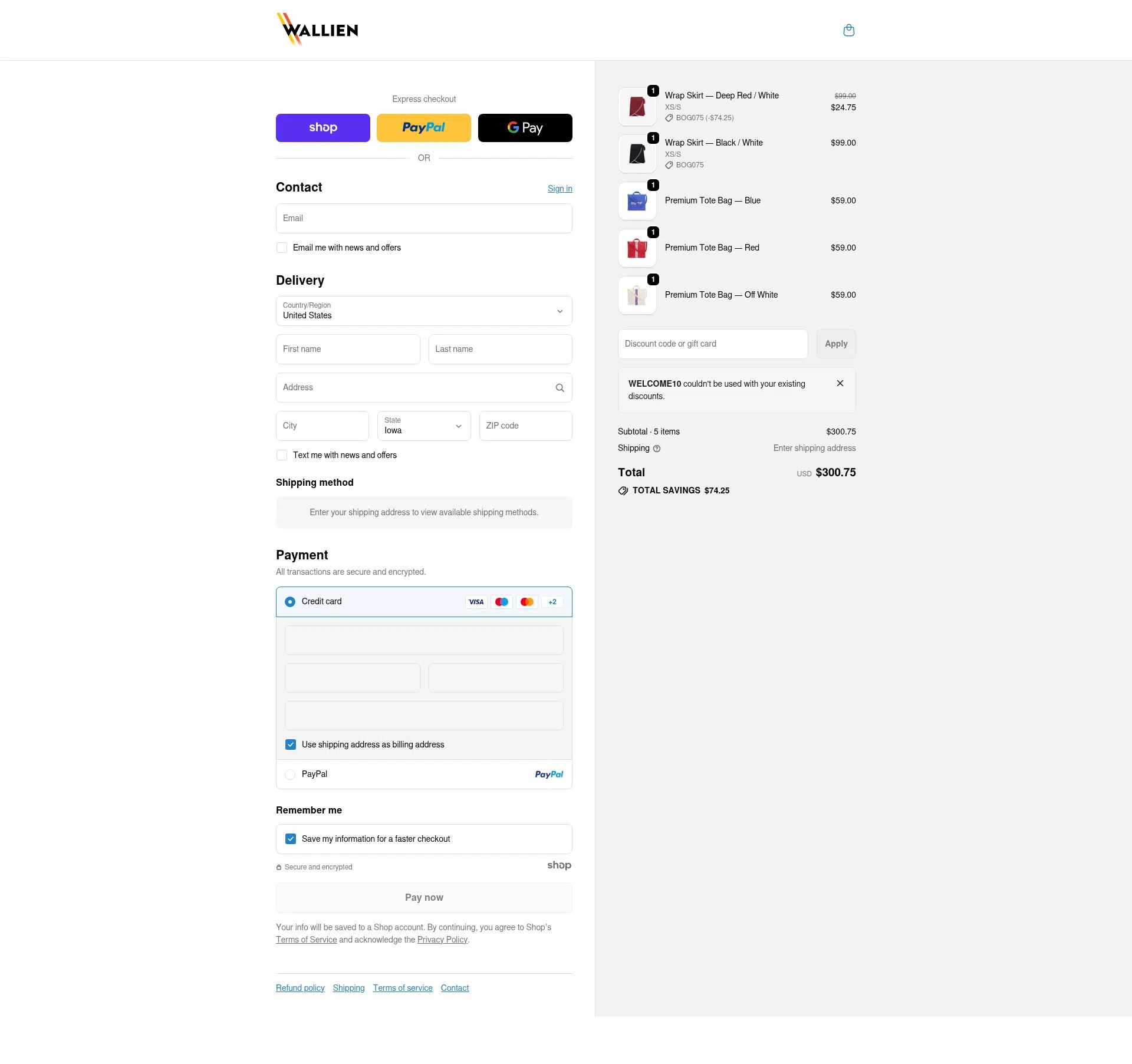Dismiss the WELCOME10 discount error message

point(840,383)
